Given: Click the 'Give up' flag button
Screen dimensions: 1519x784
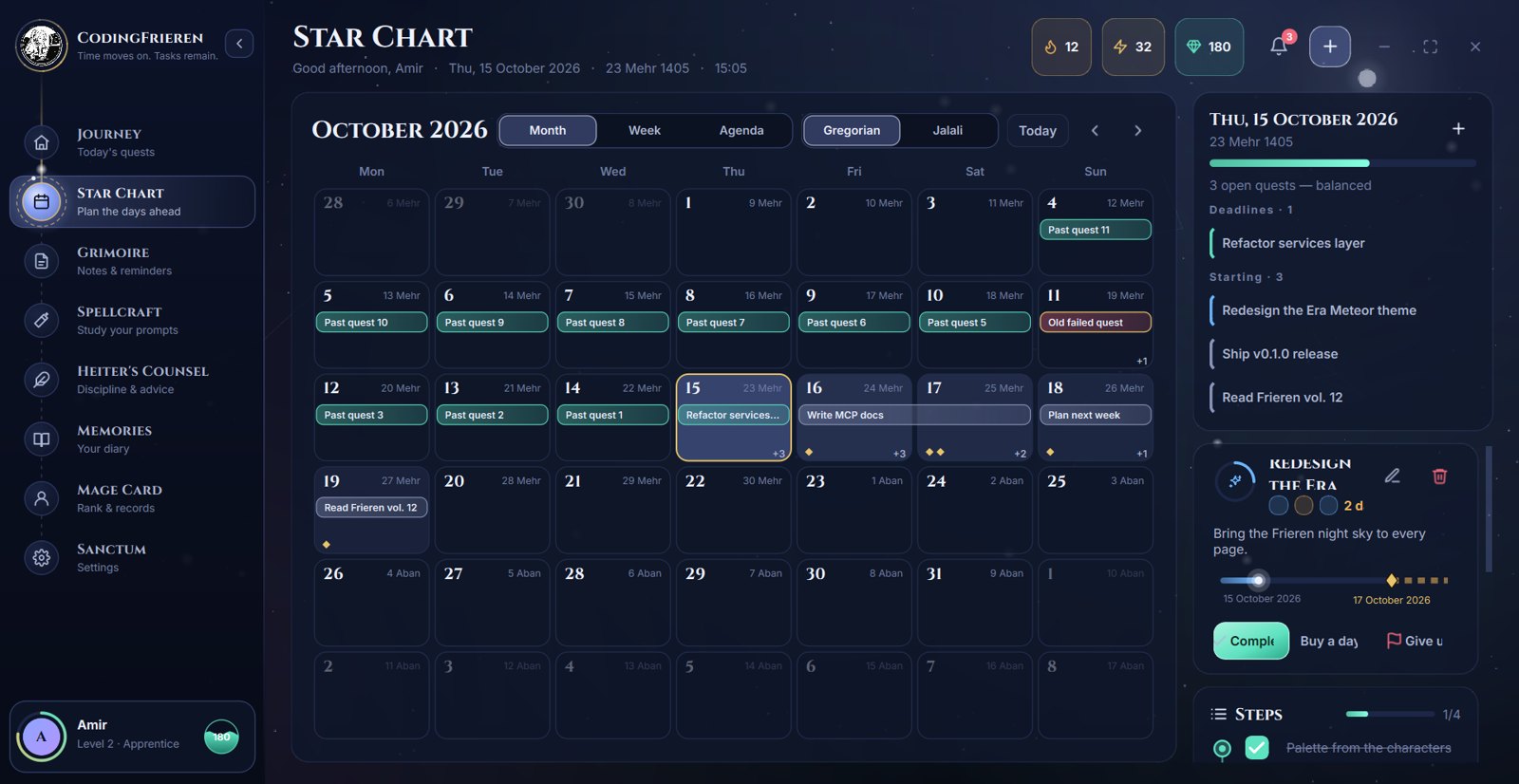Looking at the screenshot, I should point(1415,641).
